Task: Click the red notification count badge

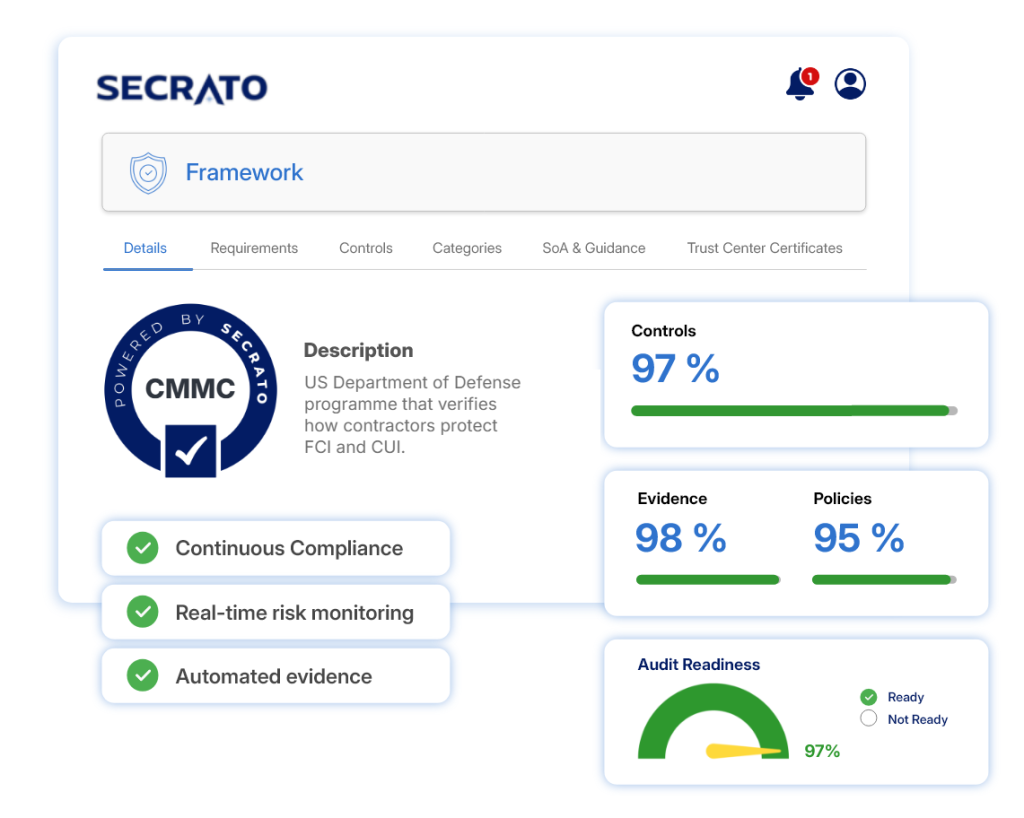Action: point(810,76)
